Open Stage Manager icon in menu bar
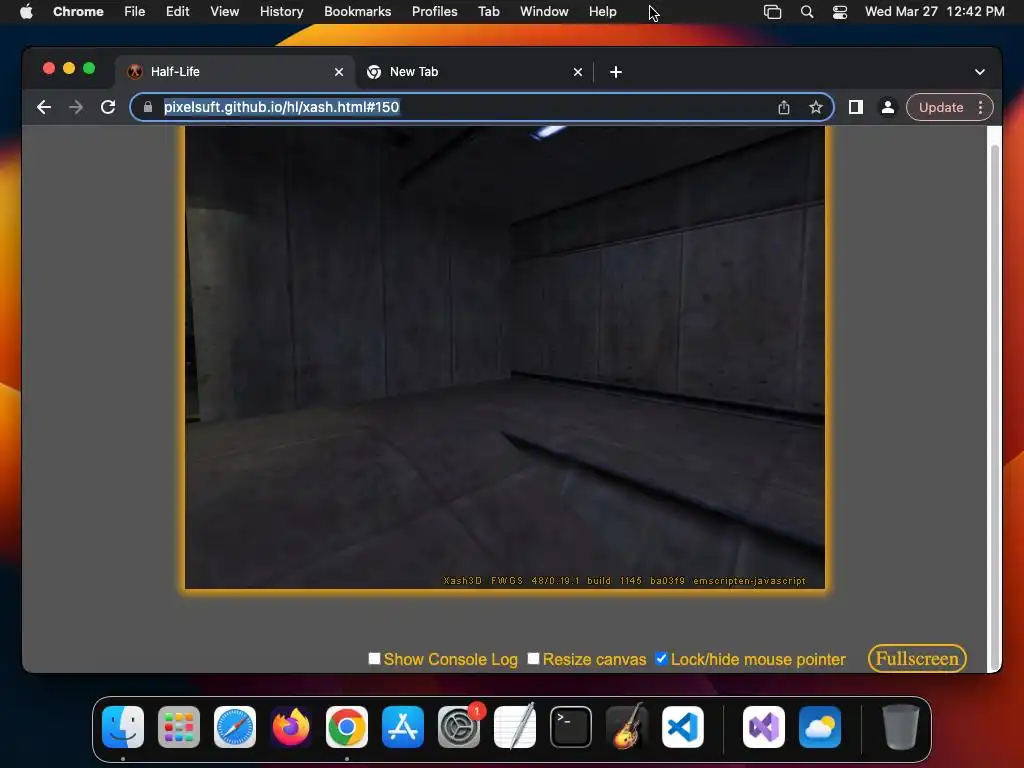Viewport: 1024px width, 768px height. (x=773, y=12)
